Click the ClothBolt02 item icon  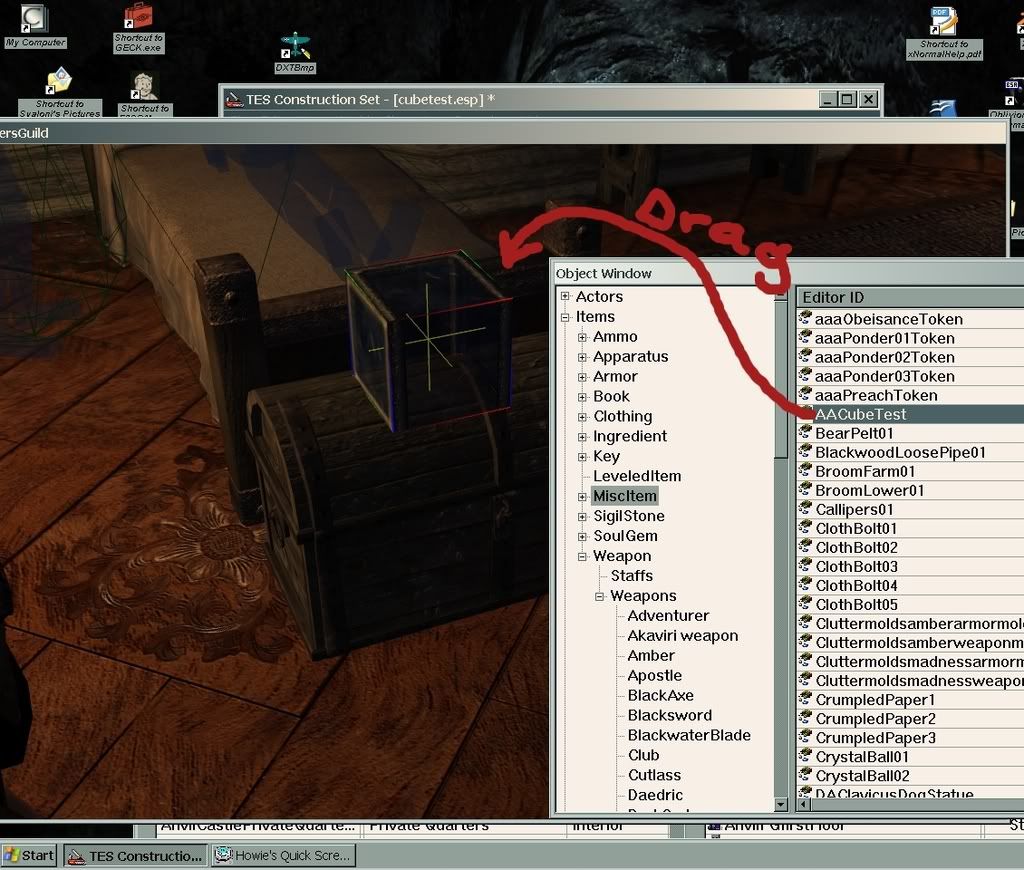805,546
